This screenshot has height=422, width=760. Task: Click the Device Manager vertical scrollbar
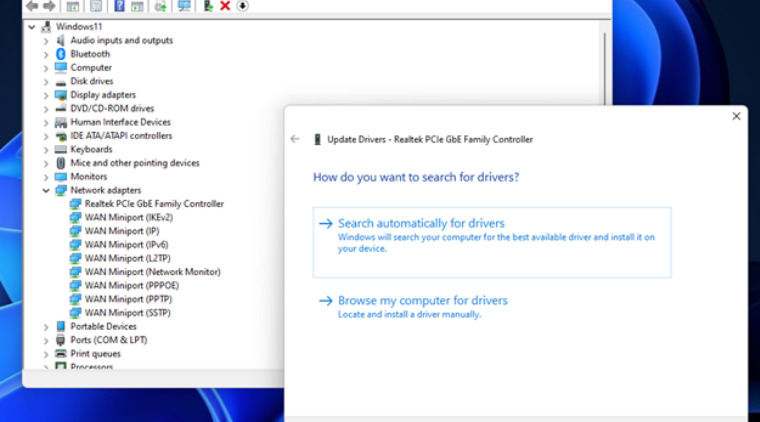coord(604,69)
